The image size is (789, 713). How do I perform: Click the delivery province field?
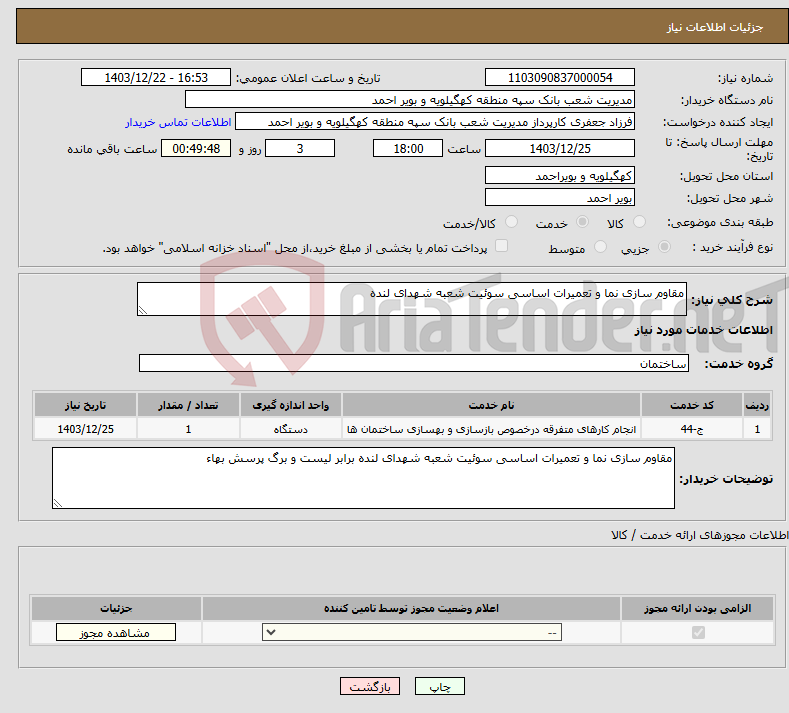[560, 176]
